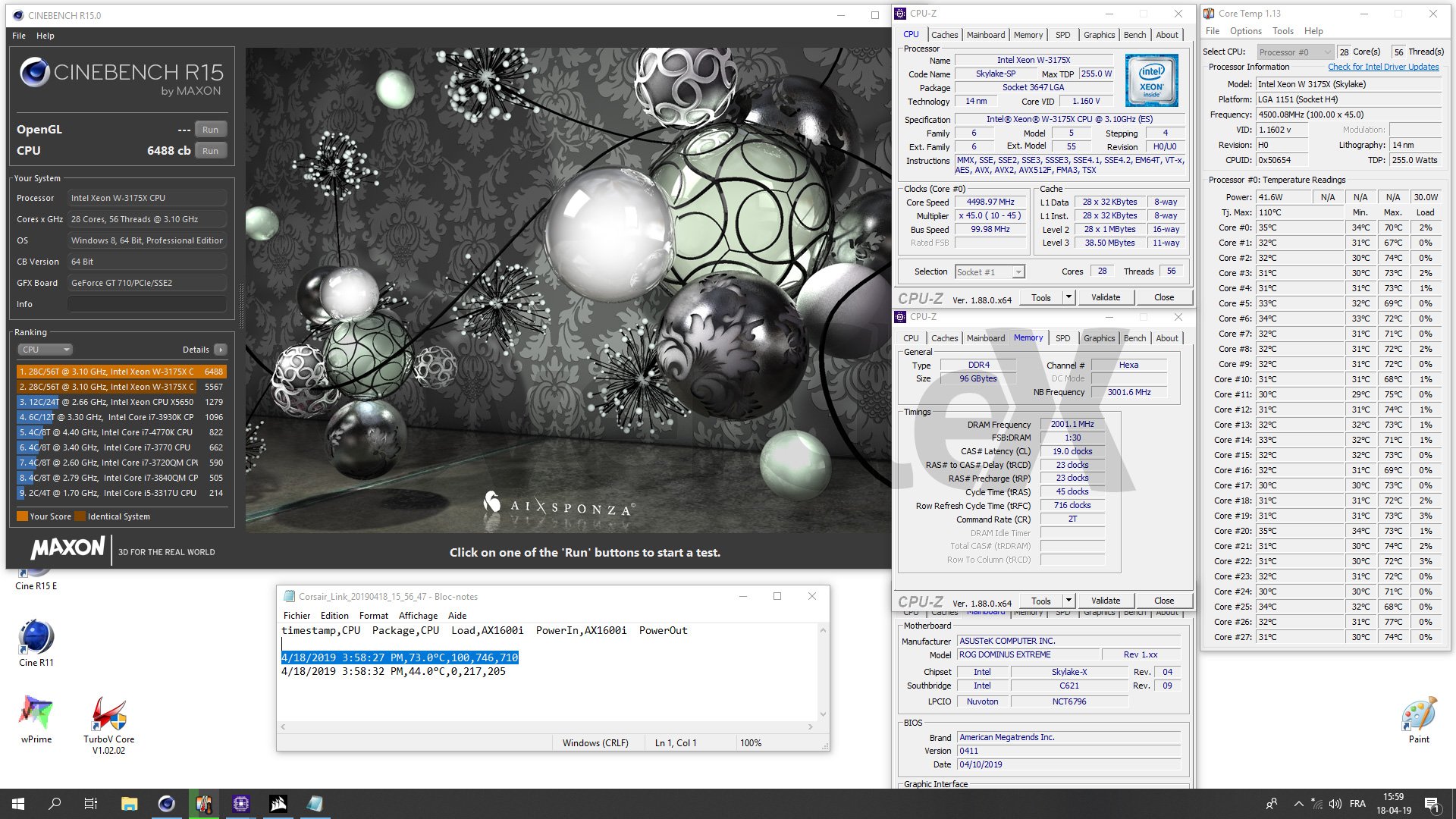Switch to Cinebench taskbar icon
Image resolution: width=1456 pixels, height=819 pixels.
click(x=166, y=804)
